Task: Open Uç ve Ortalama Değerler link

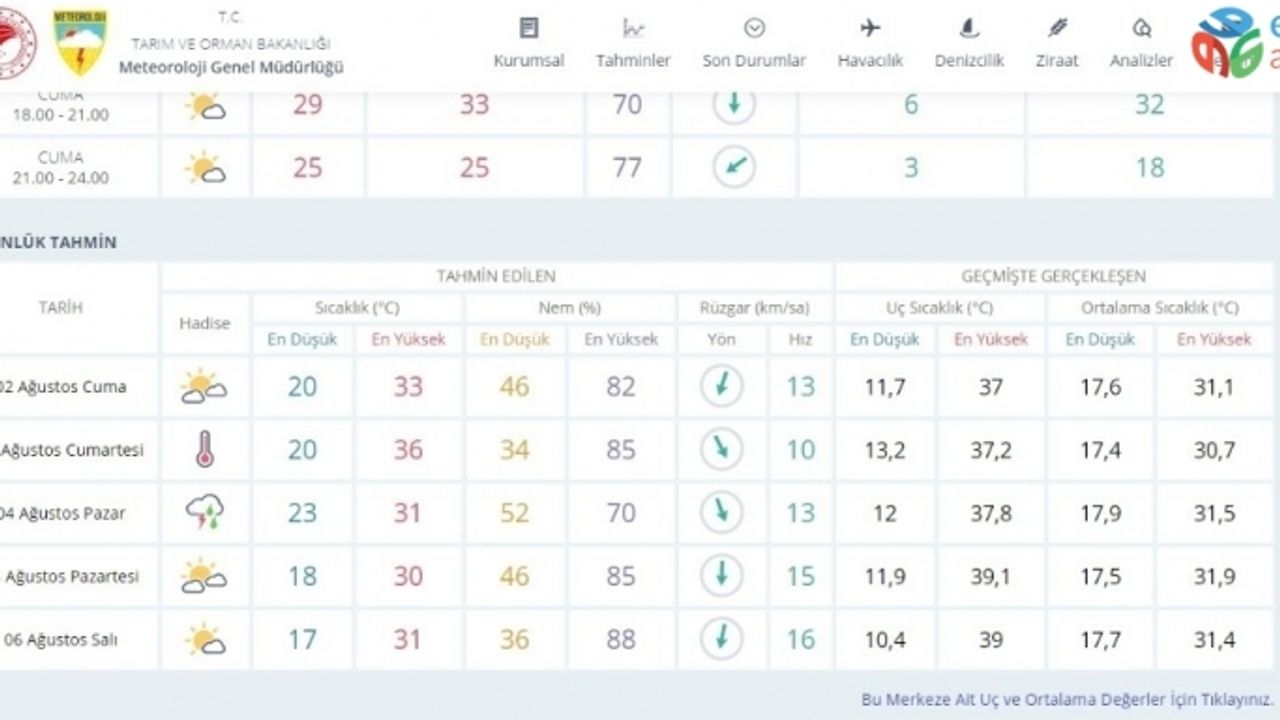Action: coord(1068,699)
